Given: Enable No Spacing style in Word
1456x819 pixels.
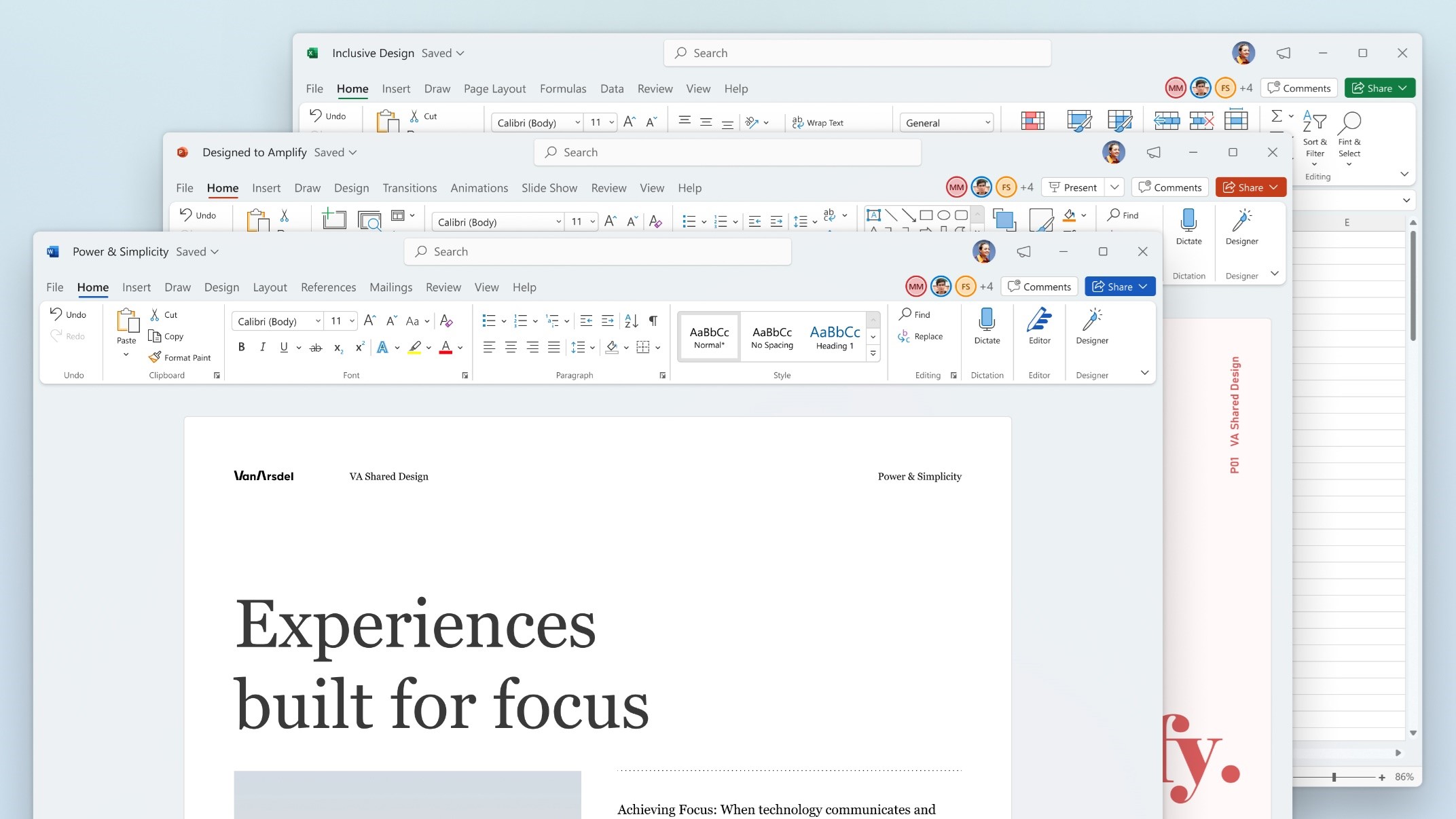Looking at the screenshot, I should click(x=770, y=335).
